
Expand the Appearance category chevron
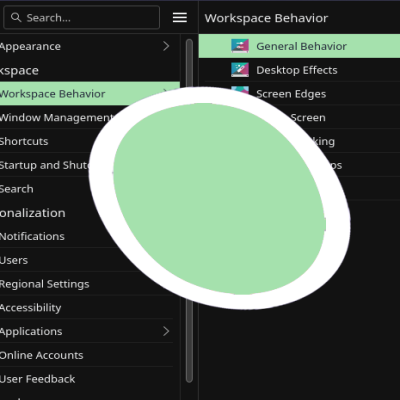pos(166,46)
